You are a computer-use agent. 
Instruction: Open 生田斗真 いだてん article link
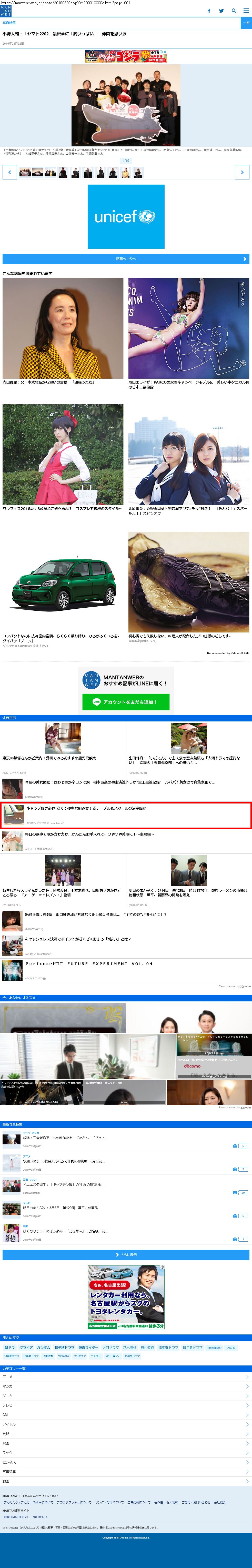click(184, 760)
